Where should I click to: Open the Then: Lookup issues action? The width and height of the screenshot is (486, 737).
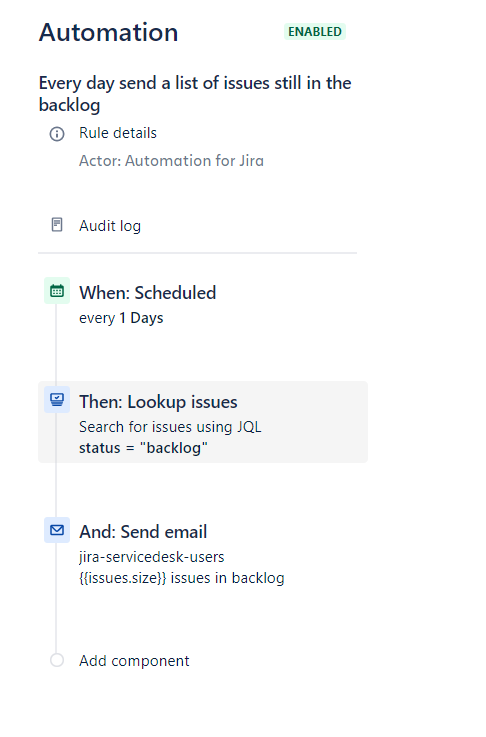[203, 422]
